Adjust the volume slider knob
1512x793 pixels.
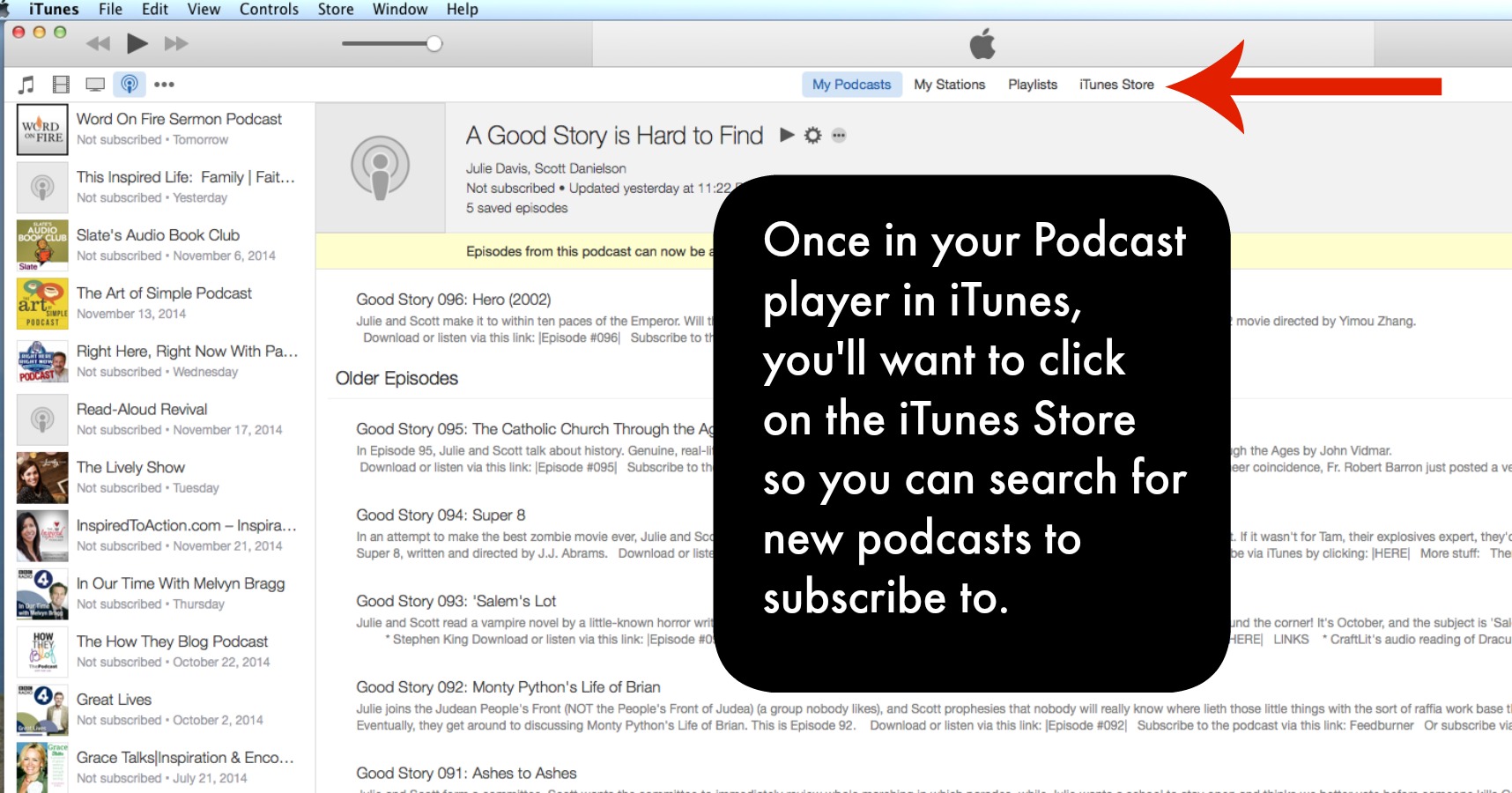click(434, 43)
